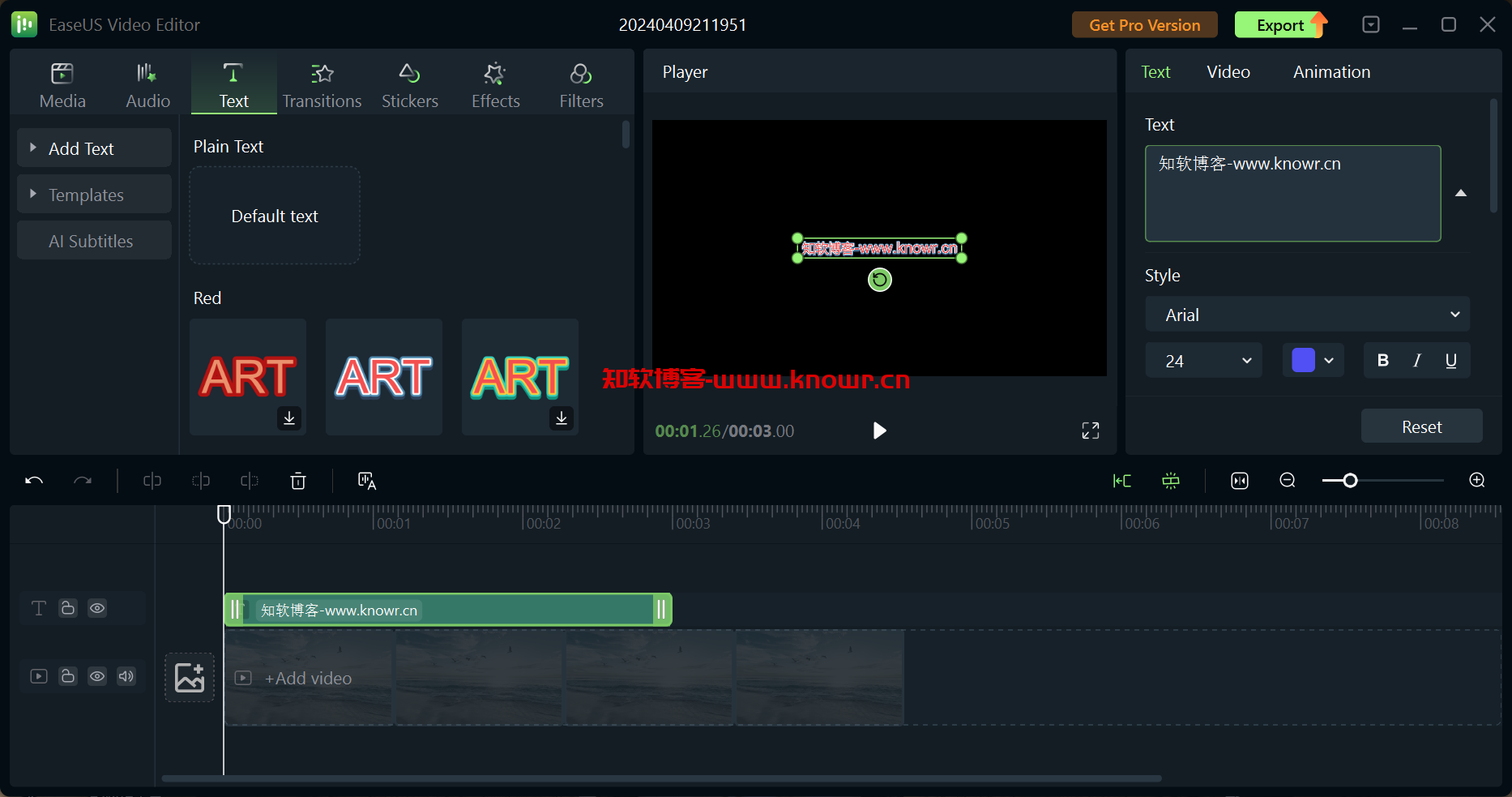
Task: Click the text track type icon
Action: [38, 608]
